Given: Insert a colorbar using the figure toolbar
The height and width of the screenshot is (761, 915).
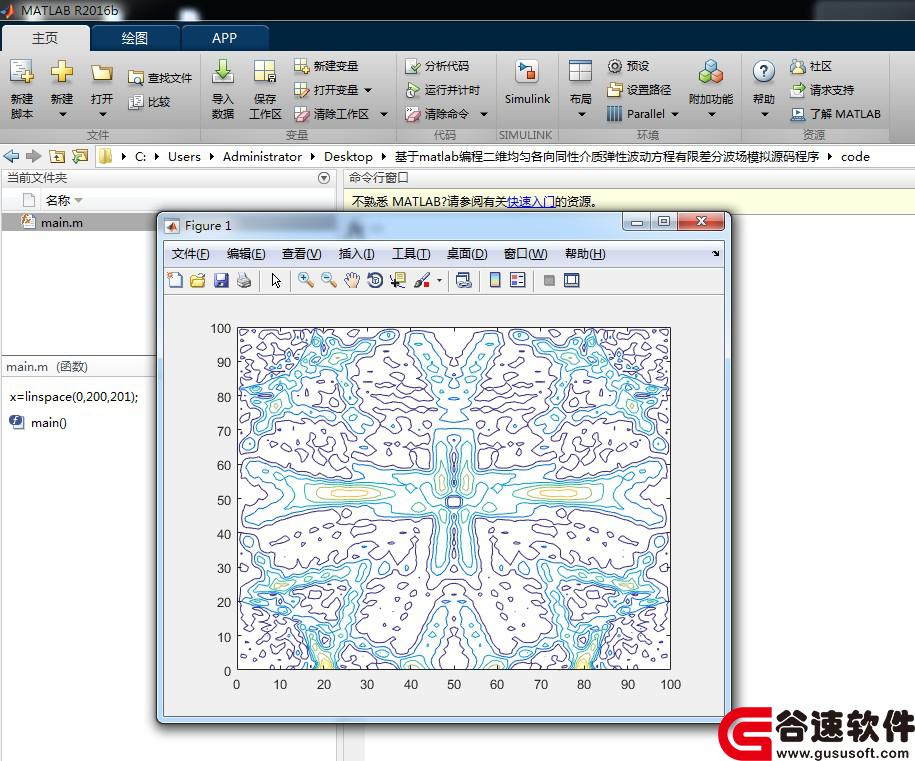Looking at the screenshot, I should coord(495,281).
